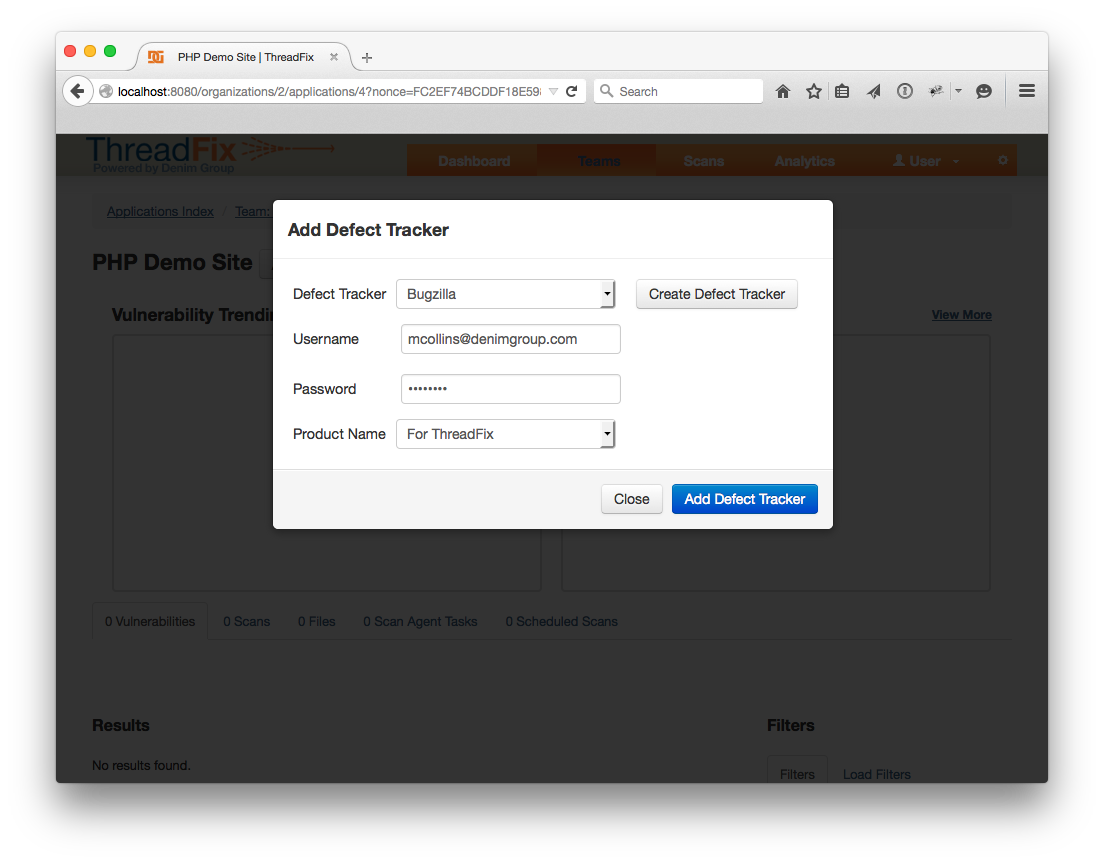
Task: Bookmark this page with the star icon
Action: (x=813, y=92)
